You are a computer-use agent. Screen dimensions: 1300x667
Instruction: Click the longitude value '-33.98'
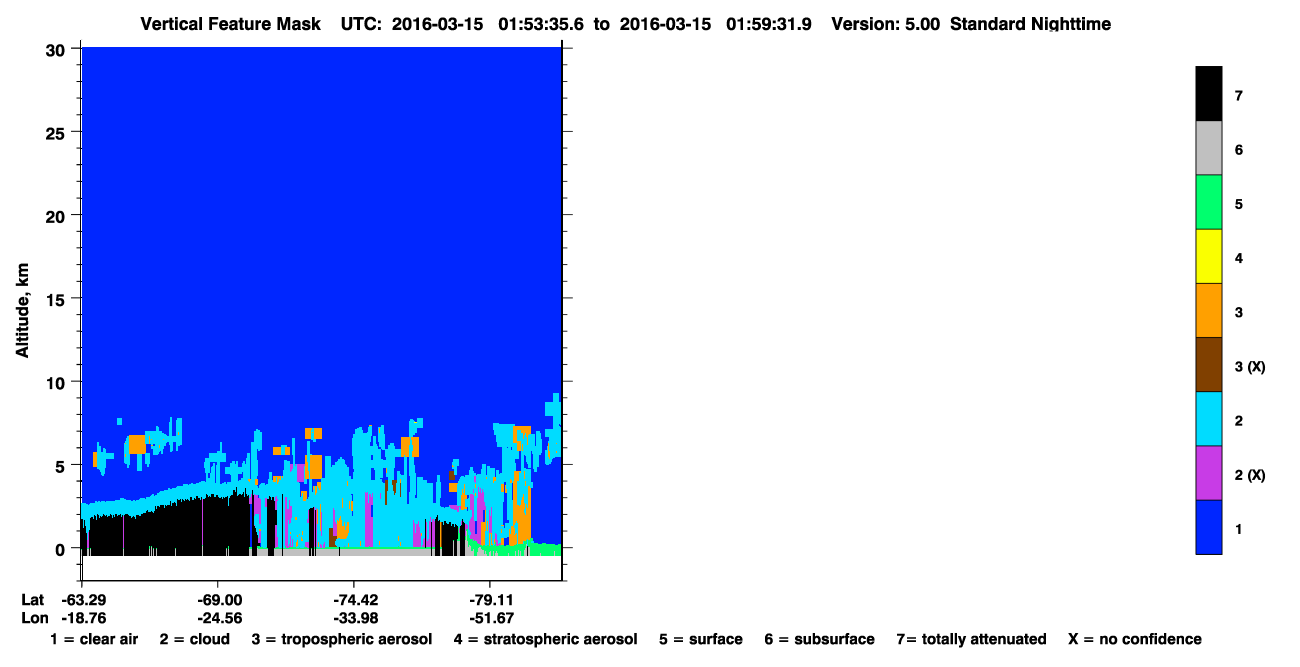click(x=355, y=618)
